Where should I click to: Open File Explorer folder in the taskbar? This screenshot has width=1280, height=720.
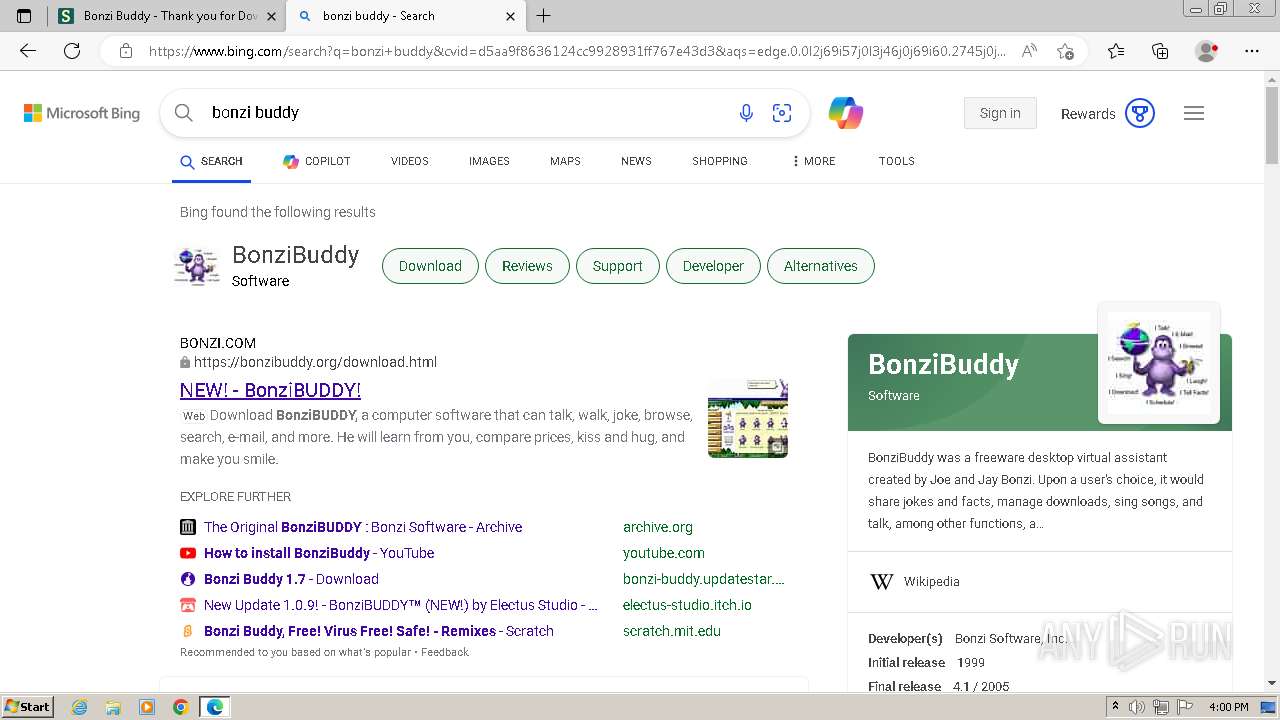(113, 707)
